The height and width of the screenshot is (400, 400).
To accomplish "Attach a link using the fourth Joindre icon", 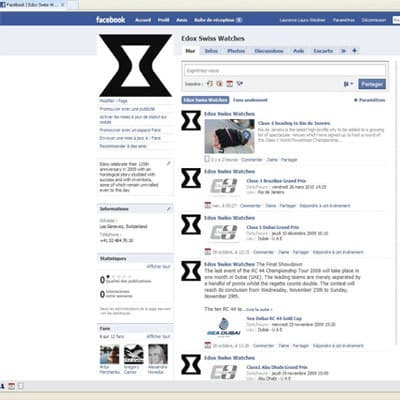I will pyautogui.click(x=239, y=84).
